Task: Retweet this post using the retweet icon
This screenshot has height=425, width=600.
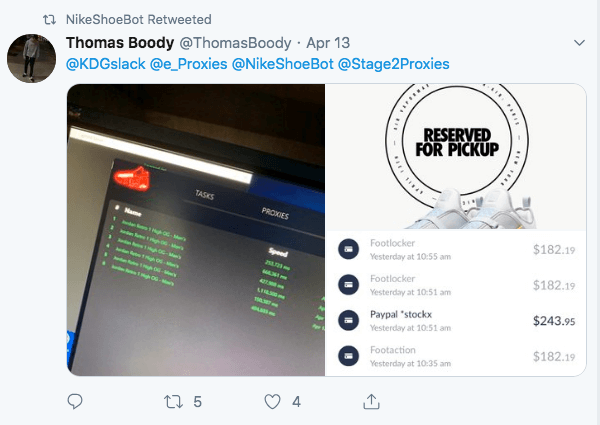Action: tap(173, 402)
